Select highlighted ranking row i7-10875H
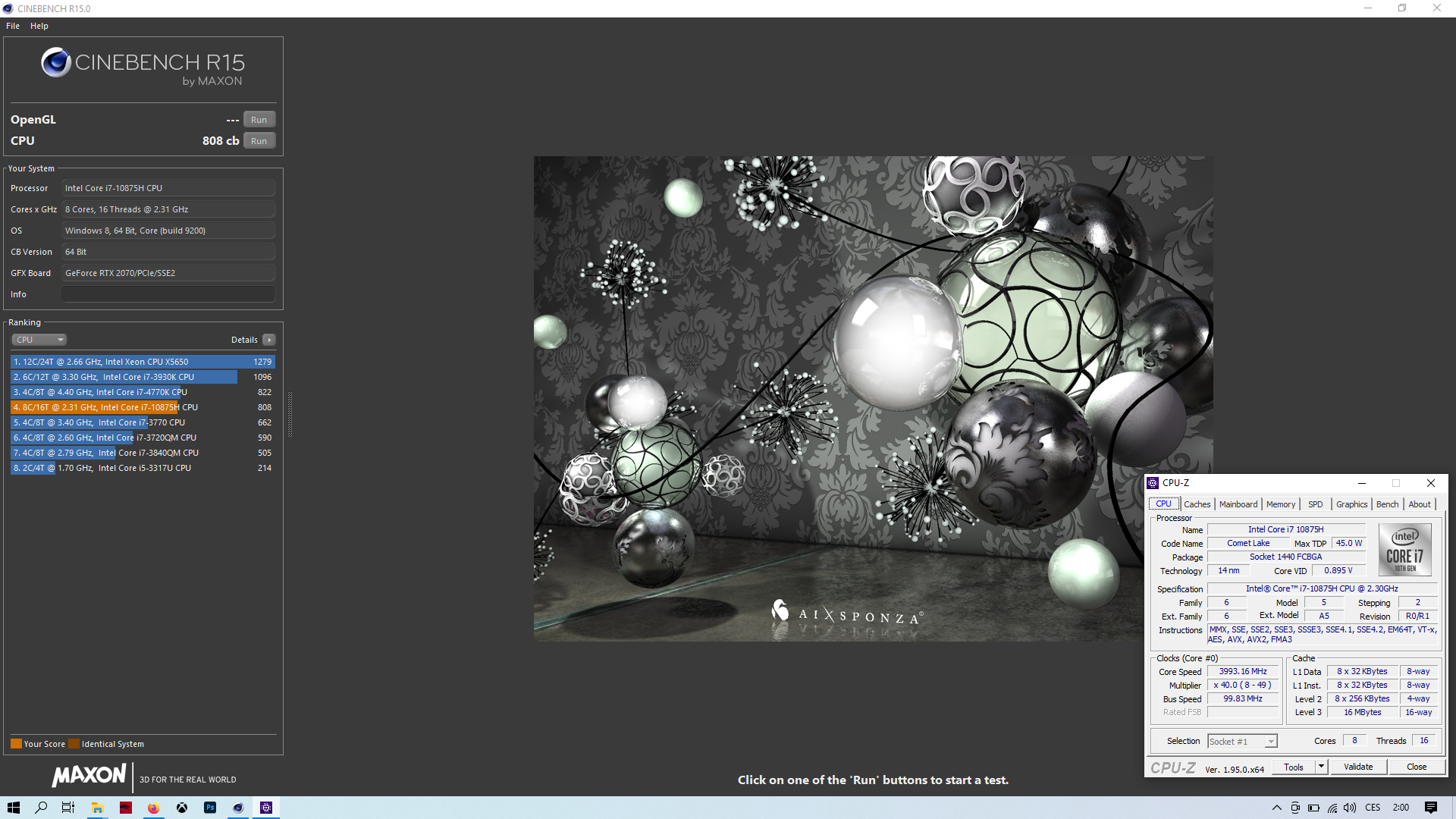Screen dimensions: 1456x819 (143, 407)
